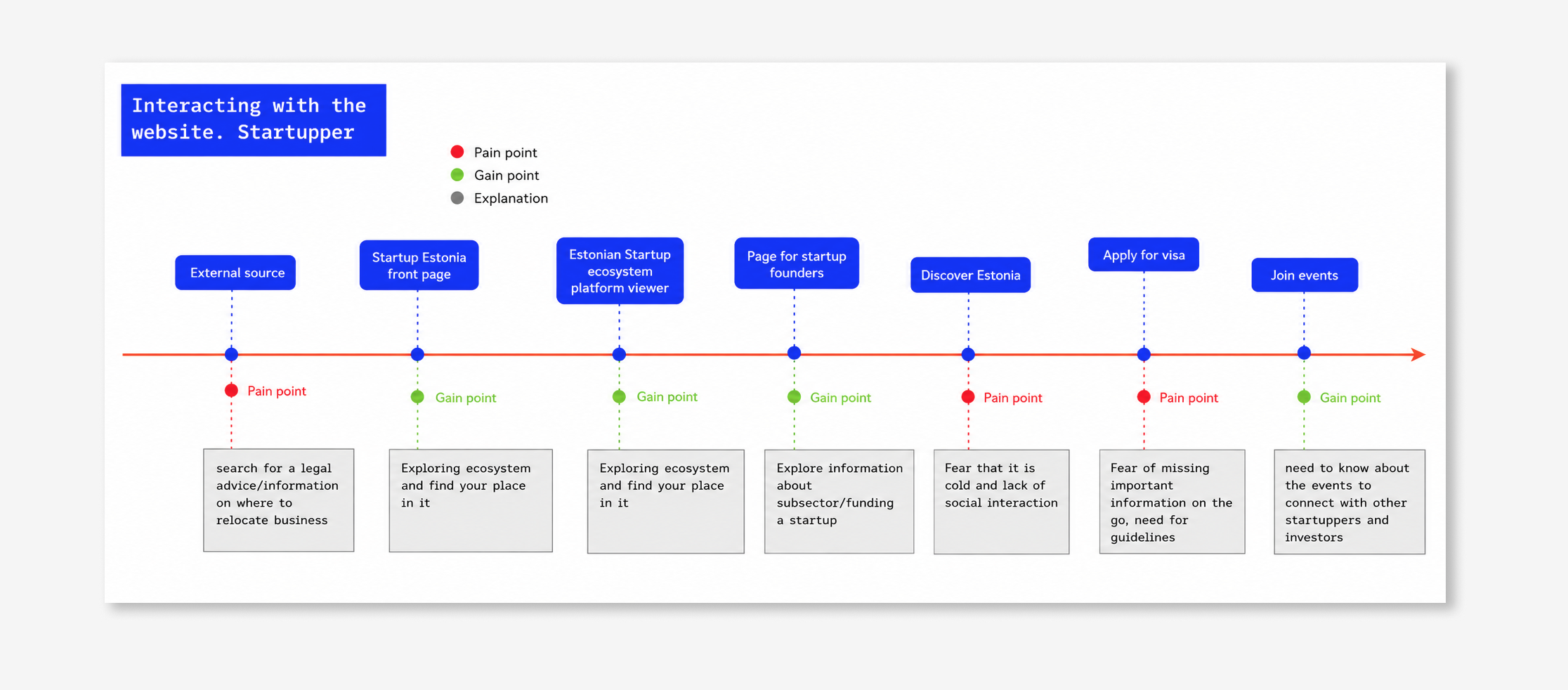
Task: Select the Estonian Startup ecosystem platform viewer box
Action: tap(620, 271)
